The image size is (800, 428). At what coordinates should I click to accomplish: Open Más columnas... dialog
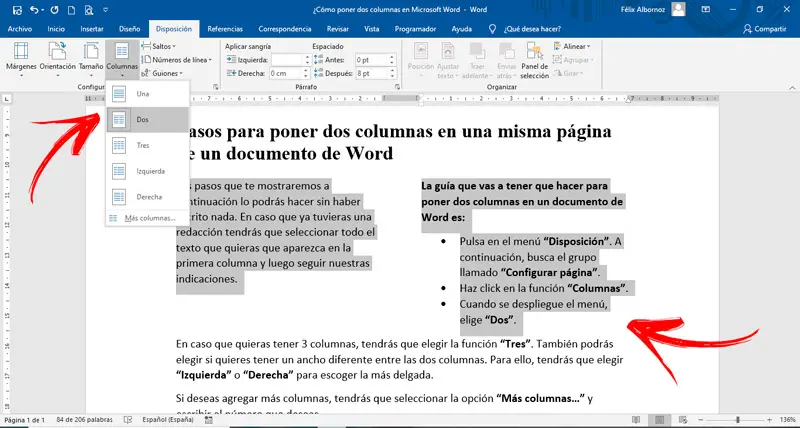tap(147, 218)
